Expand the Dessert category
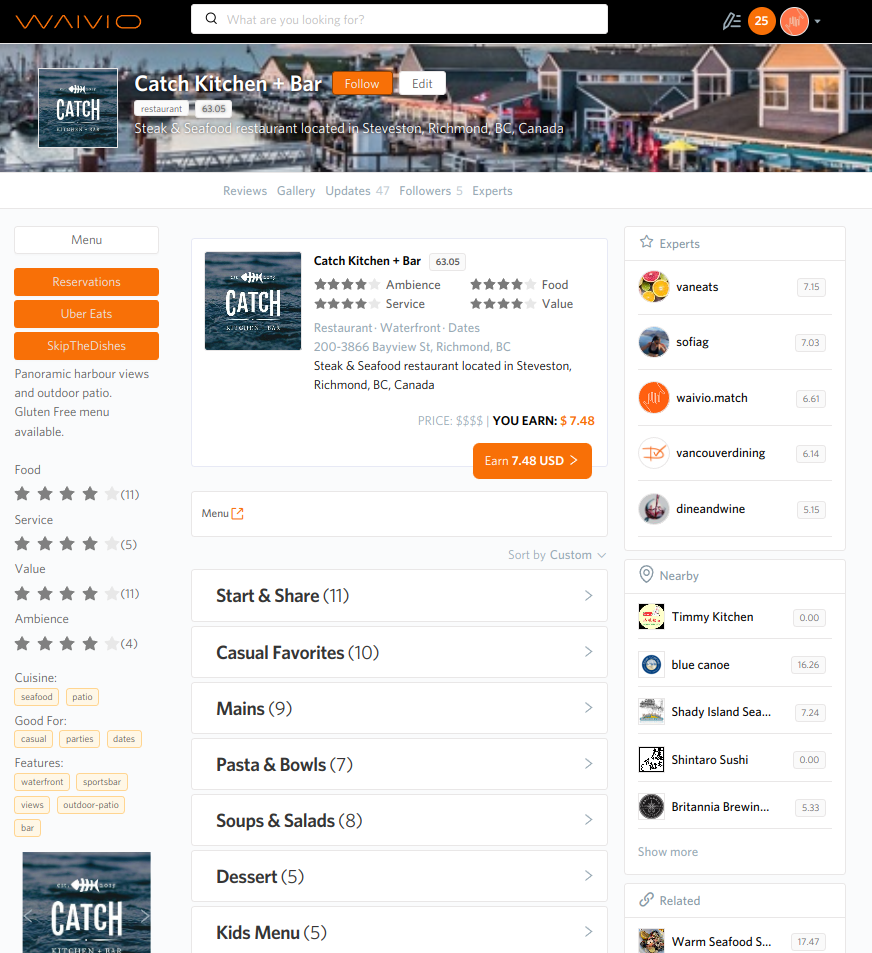This screenshot has width=872, height=953. pos(399,876)
